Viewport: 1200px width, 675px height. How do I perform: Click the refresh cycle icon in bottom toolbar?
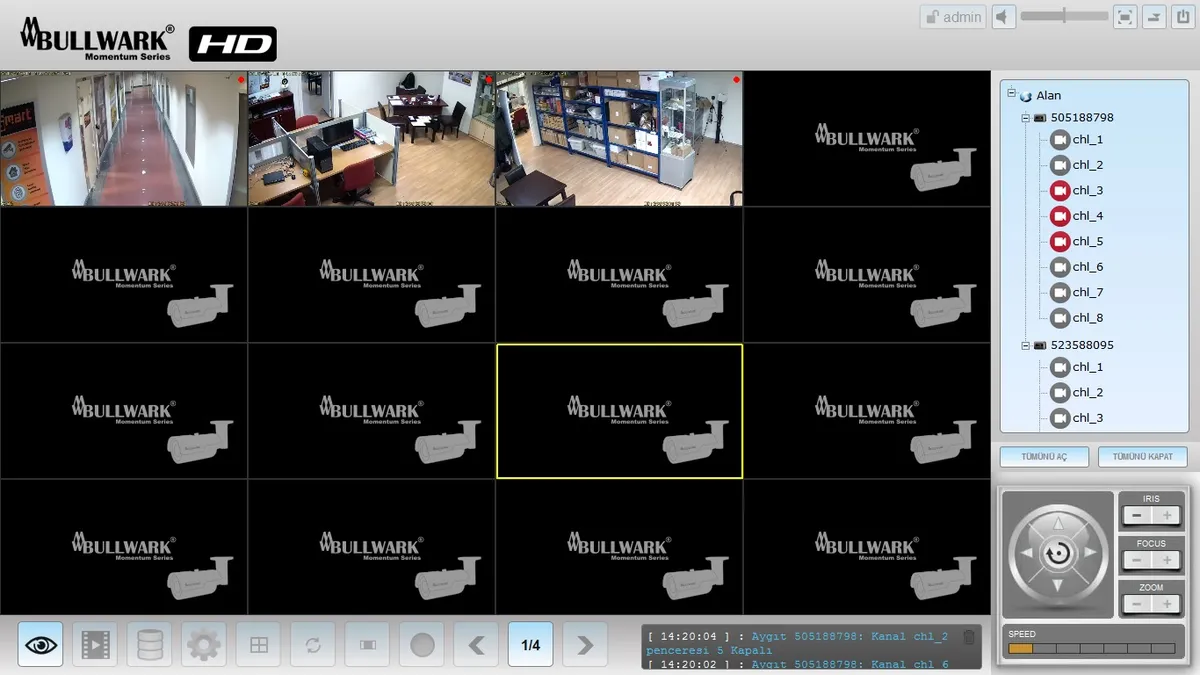coord(313,645)
